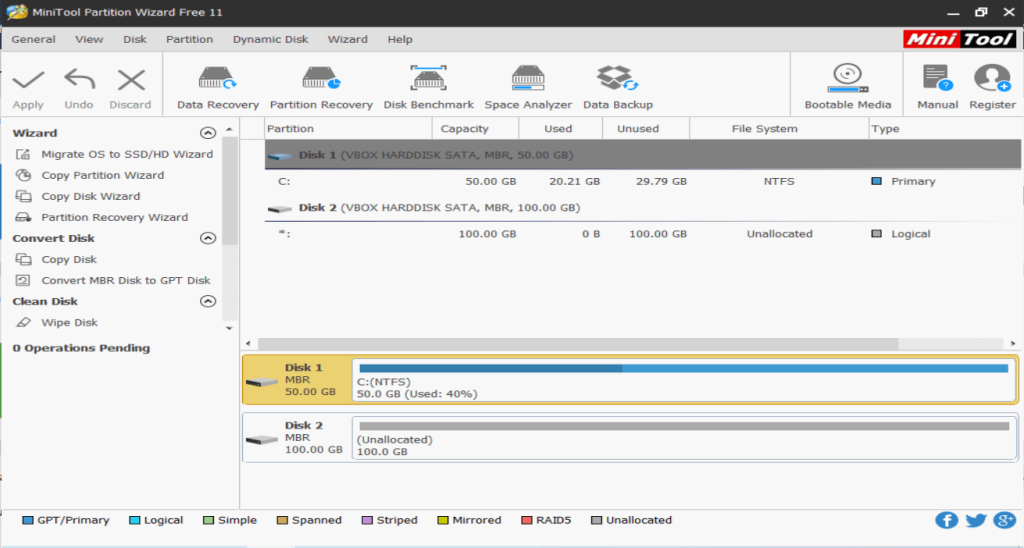Click the Discard X icon

click(x=131, y=80)
